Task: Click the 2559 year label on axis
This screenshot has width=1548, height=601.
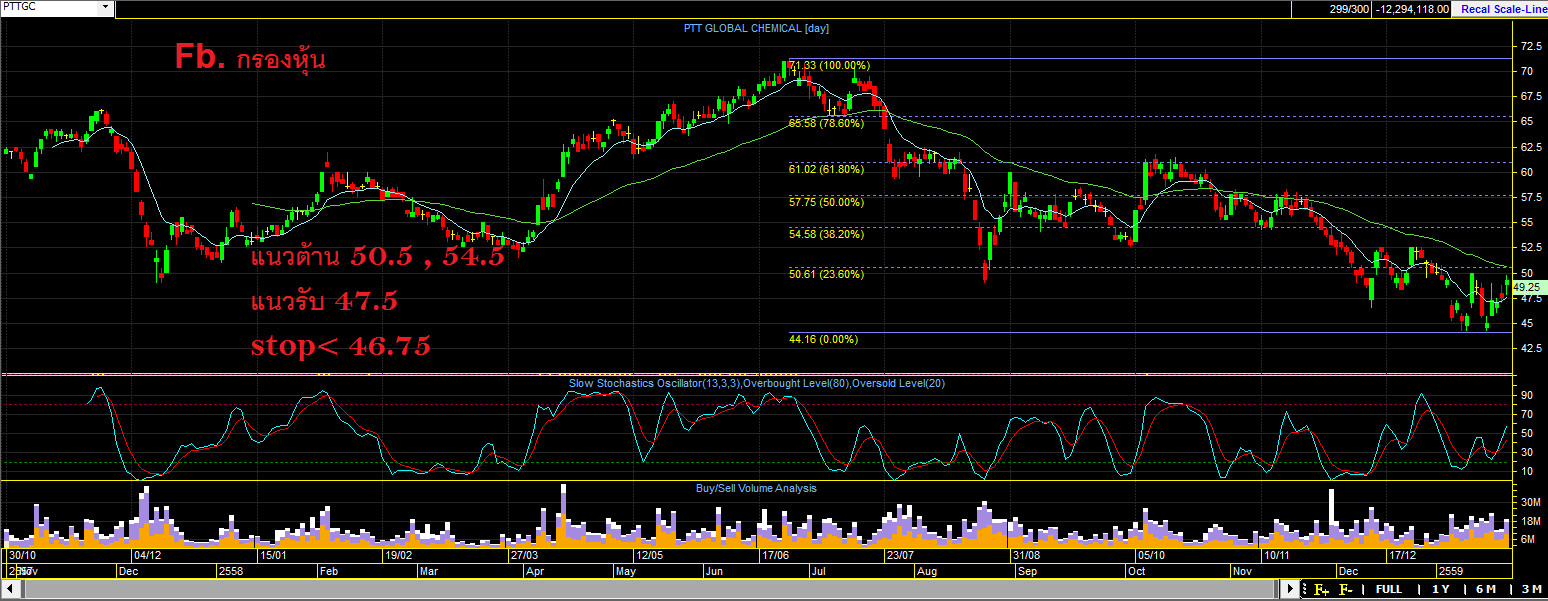Action: pos(1450,571)
